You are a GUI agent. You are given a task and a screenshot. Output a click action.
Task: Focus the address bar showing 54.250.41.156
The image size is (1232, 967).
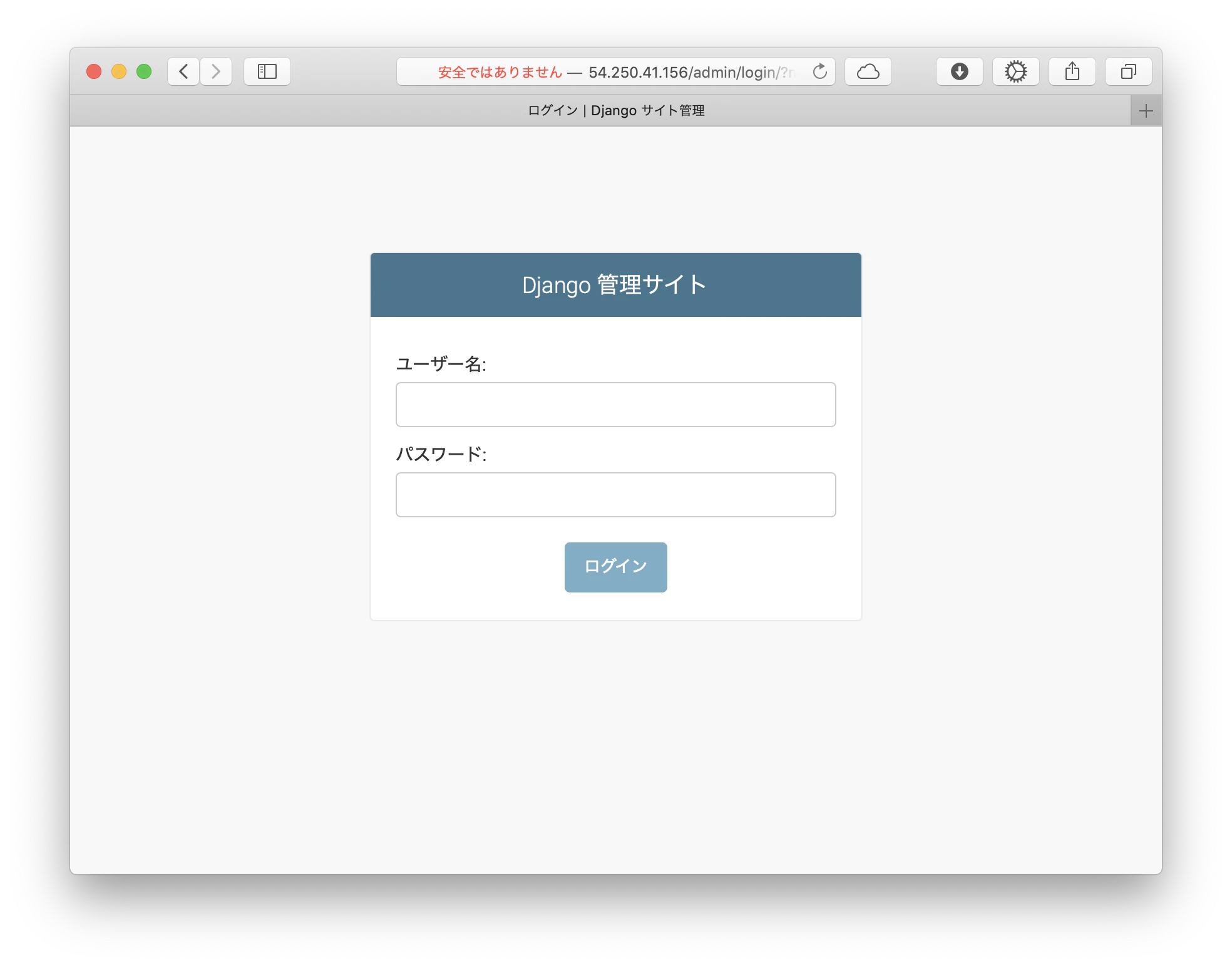tap(616, 71)
